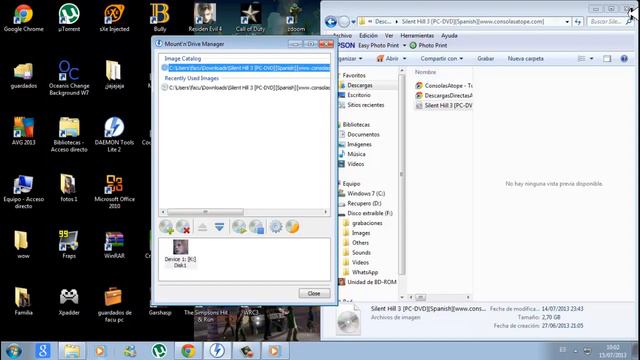Open the Herramientas menu
The image size is (640, 360).
(417, 36)
